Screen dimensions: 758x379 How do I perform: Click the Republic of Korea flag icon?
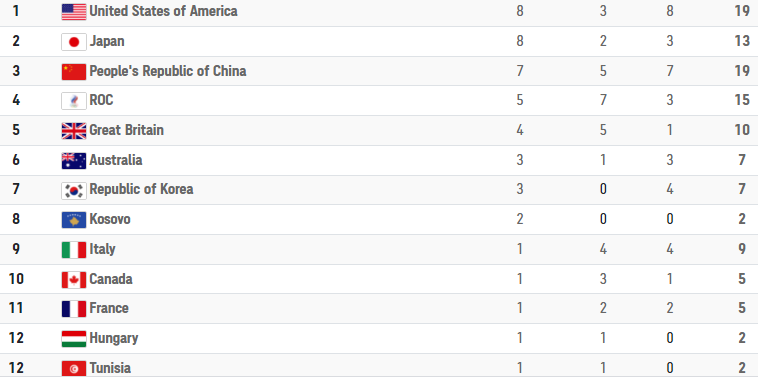tap(73, 190)
